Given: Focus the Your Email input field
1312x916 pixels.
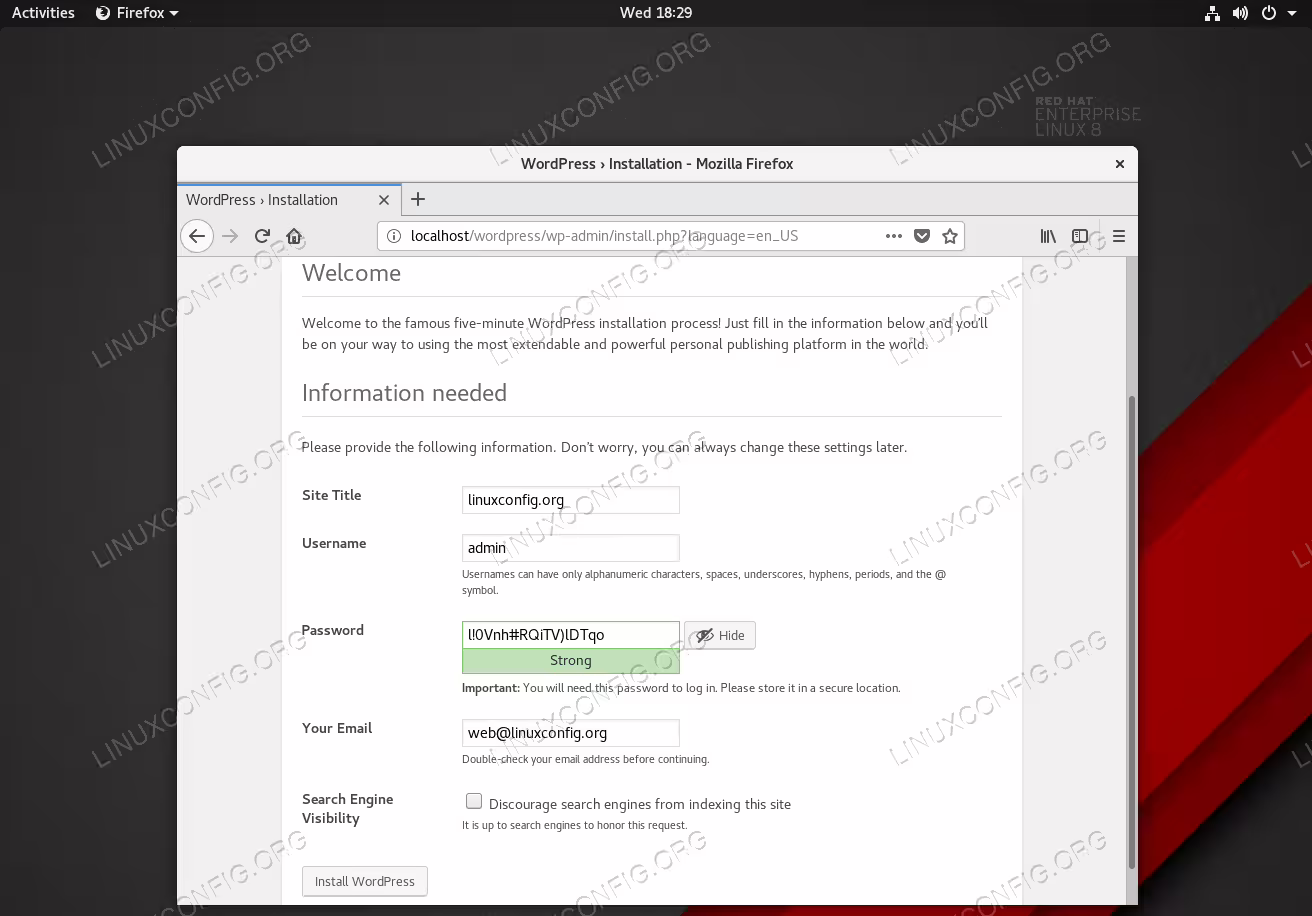Looking at the screenshot, I should click(x=571, y=733).
